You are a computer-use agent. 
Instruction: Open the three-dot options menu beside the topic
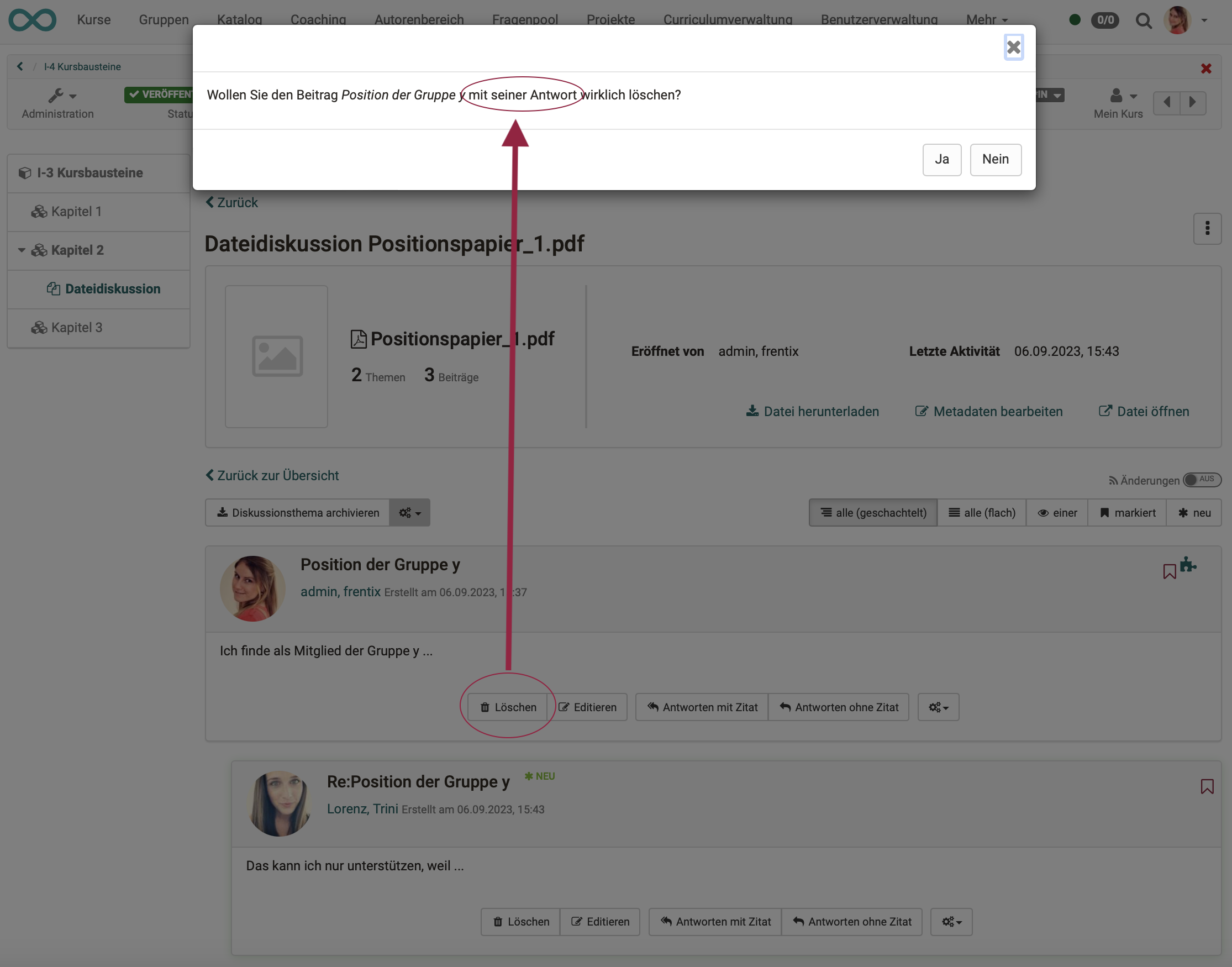1207,229
